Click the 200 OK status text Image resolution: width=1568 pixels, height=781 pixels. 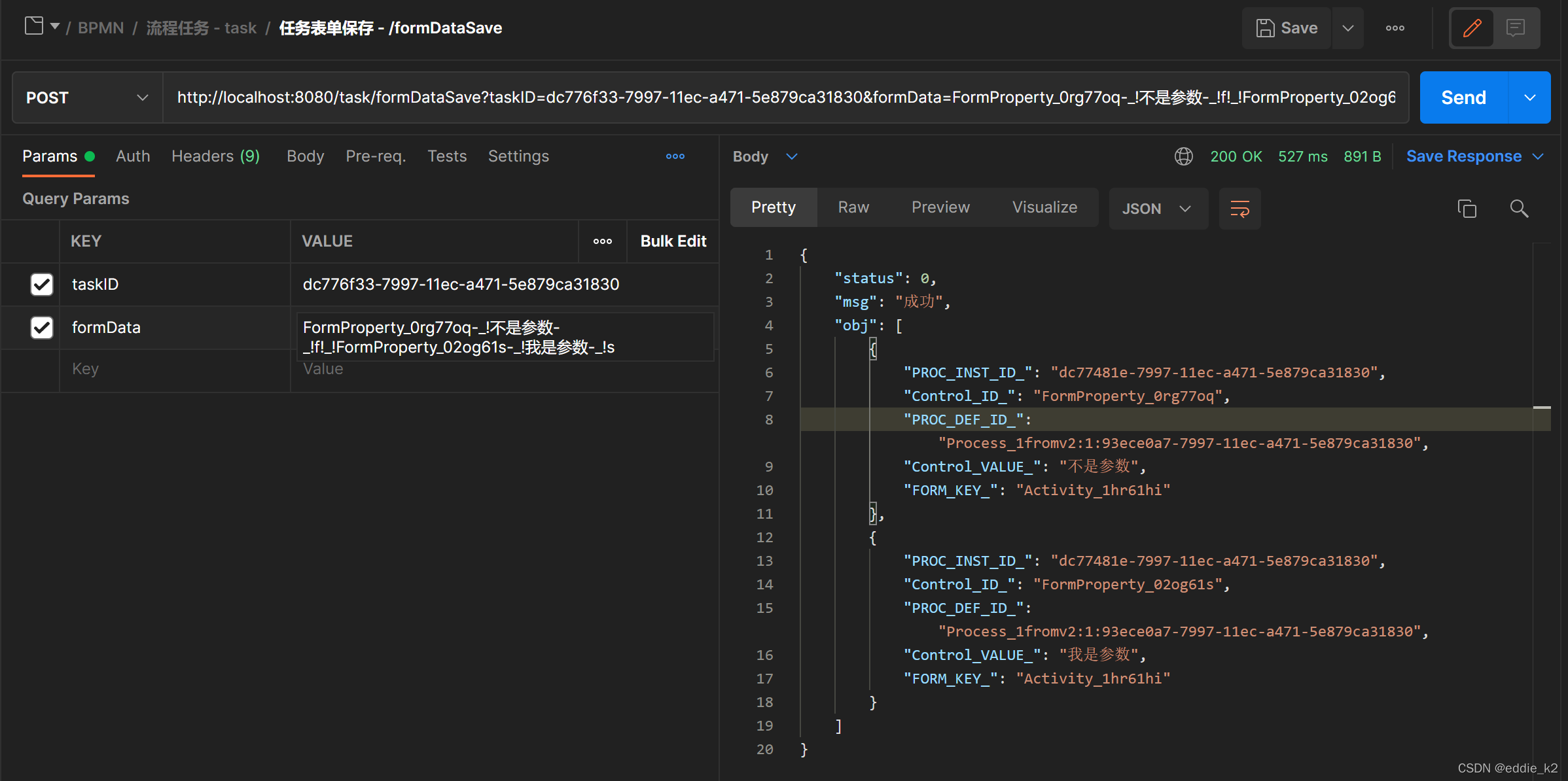pos(1236,156)
